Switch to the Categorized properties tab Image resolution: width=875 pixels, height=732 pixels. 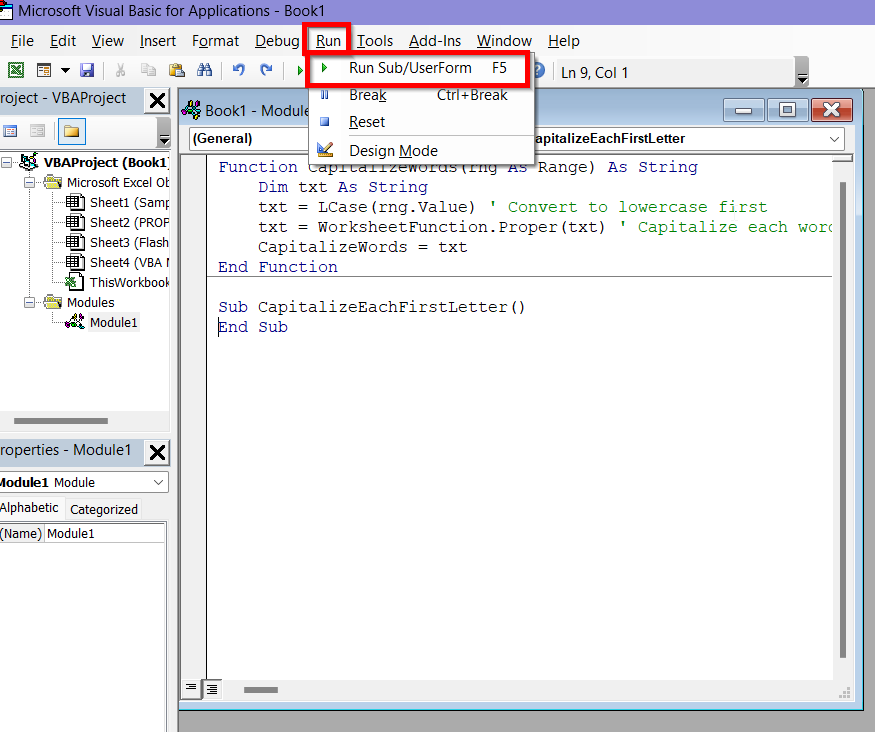(104, 509)
